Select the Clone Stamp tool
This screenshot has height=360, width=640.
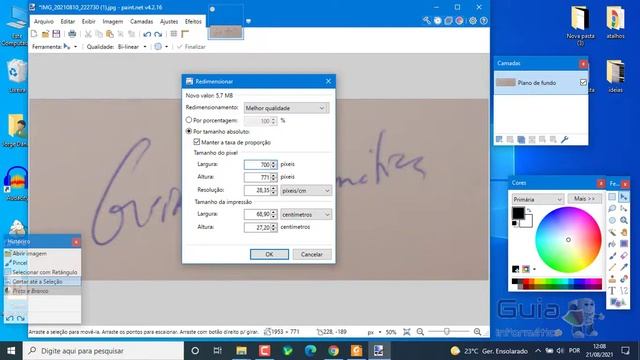pos(612,279)
